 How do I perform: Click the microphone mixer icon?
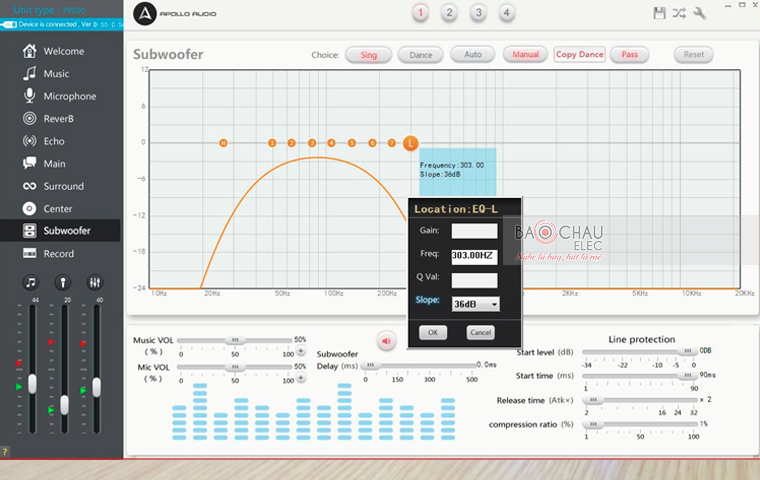(63, 282)
